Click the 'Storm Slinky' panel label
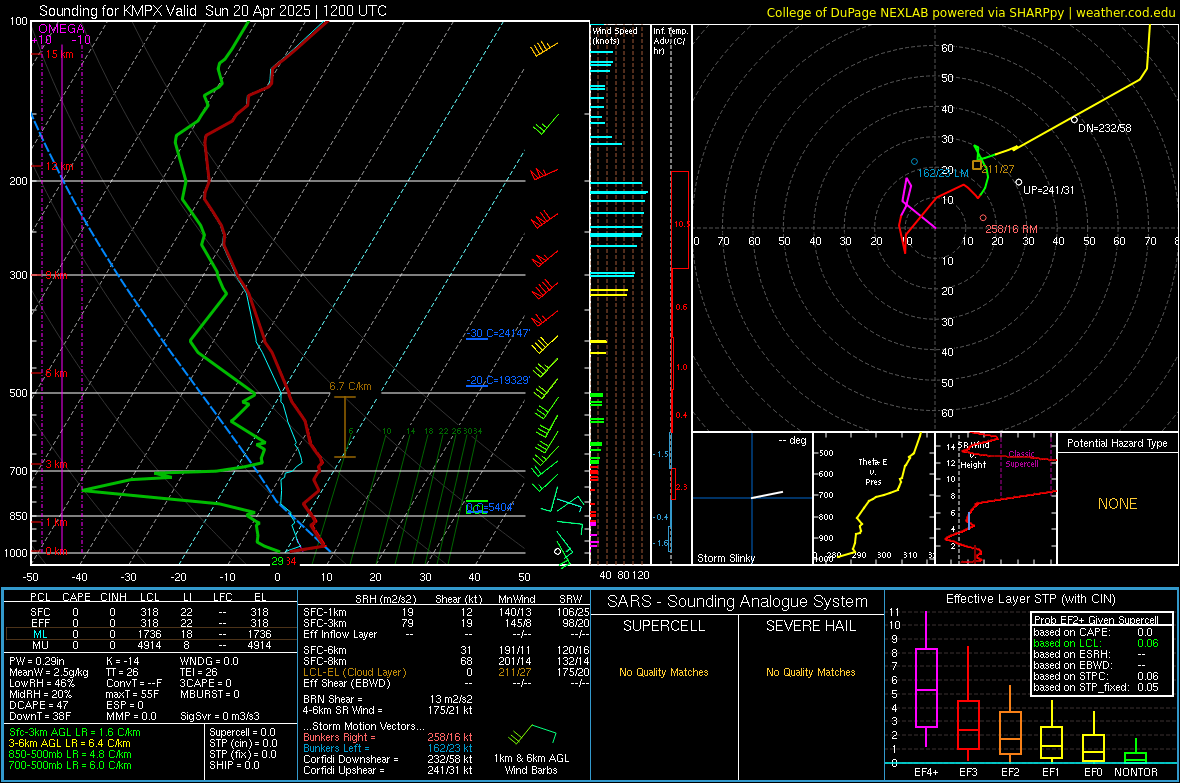This screenshot has height=783, width=1180. (x=725, y=558)
